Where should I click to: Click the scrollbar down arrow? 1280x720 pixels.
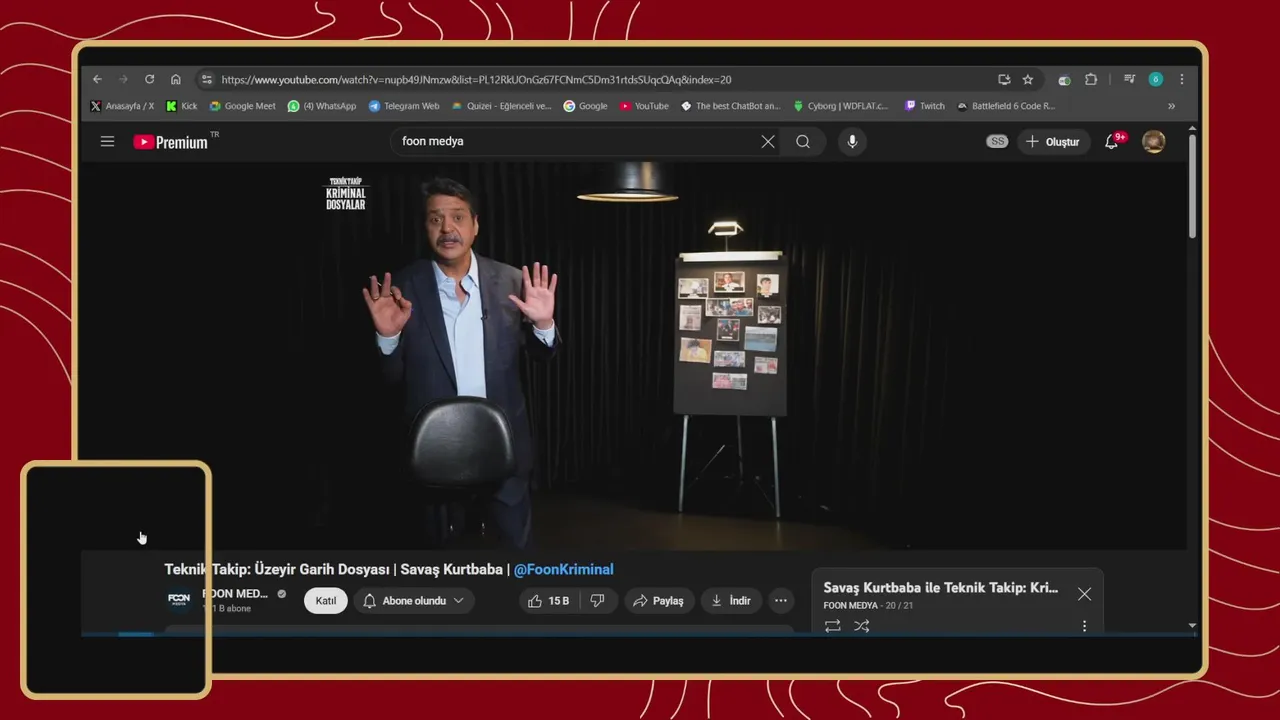coord(1192,626)
